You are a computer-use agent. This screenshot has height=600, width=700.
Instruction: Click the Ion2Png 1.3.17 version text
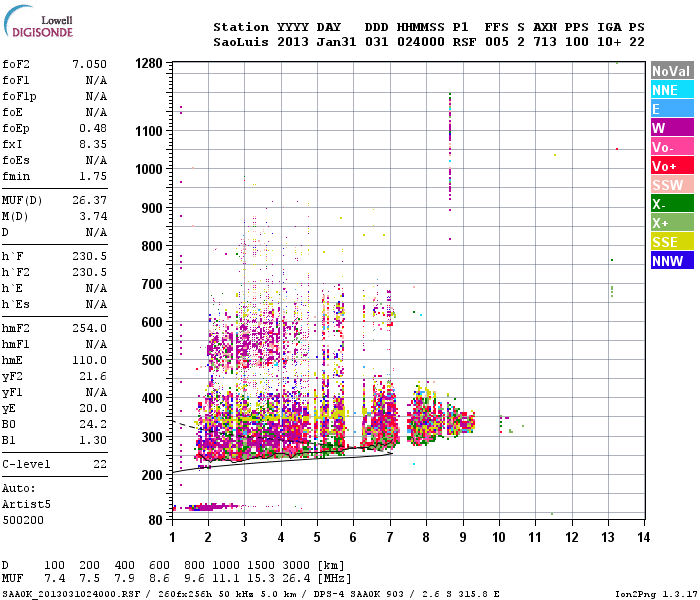(656, 594)
